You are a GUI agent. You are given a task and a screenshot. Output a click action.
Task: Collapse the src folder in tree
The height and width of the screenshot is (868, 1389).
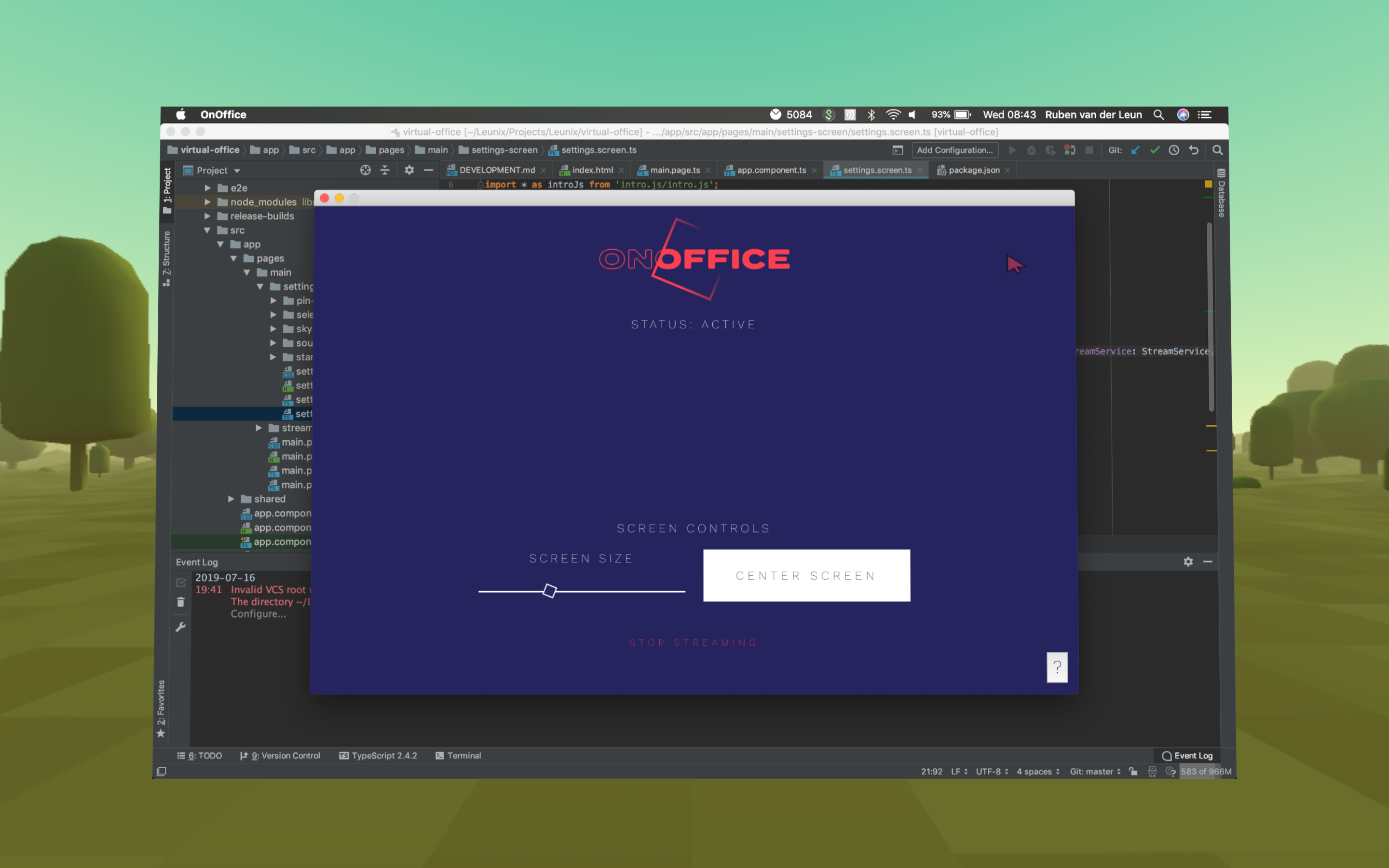(x=207, y=230)
